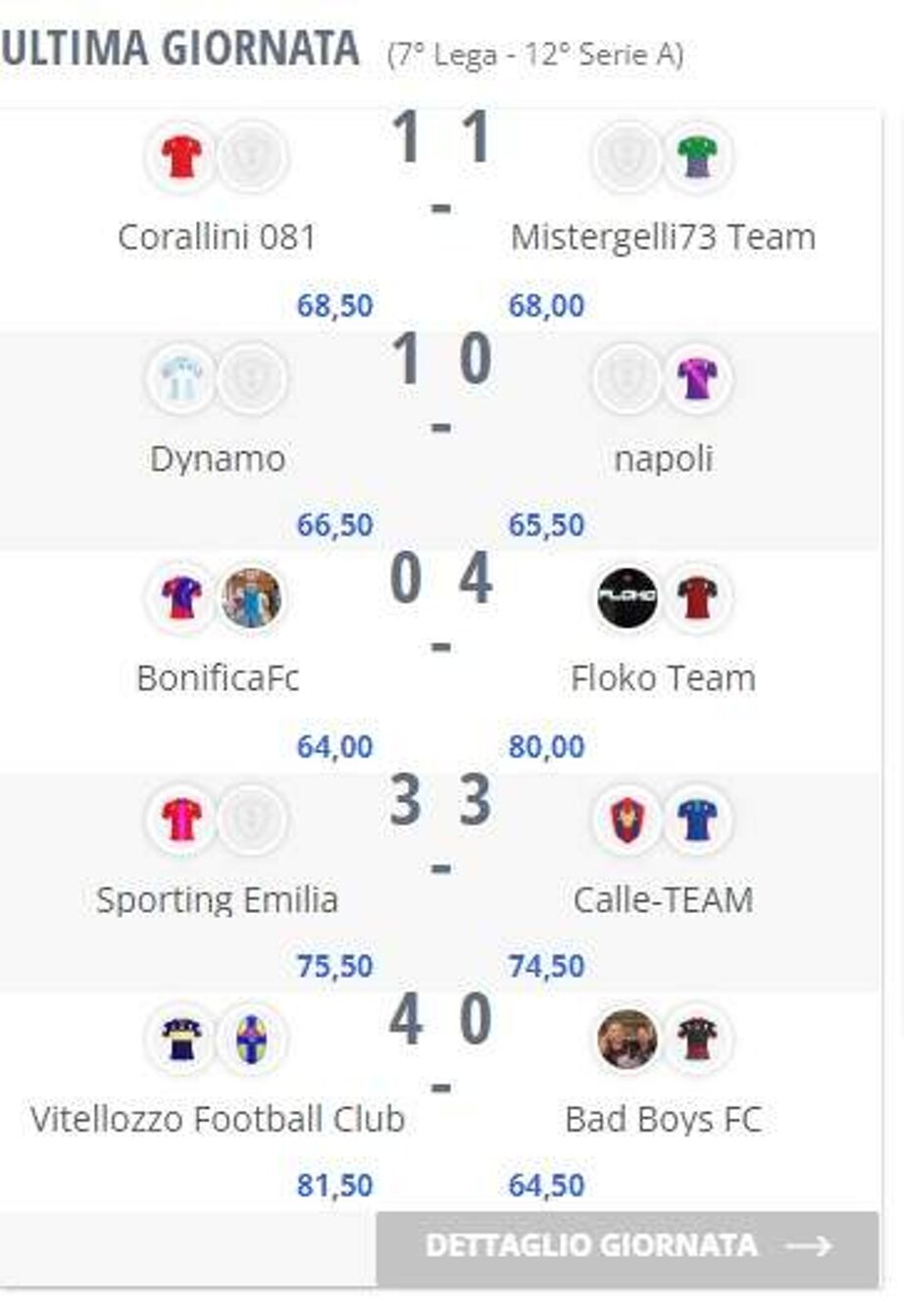Screen dimensions: 904x1316
Task: Open the Floko Team name link
Action: (663, 679)
